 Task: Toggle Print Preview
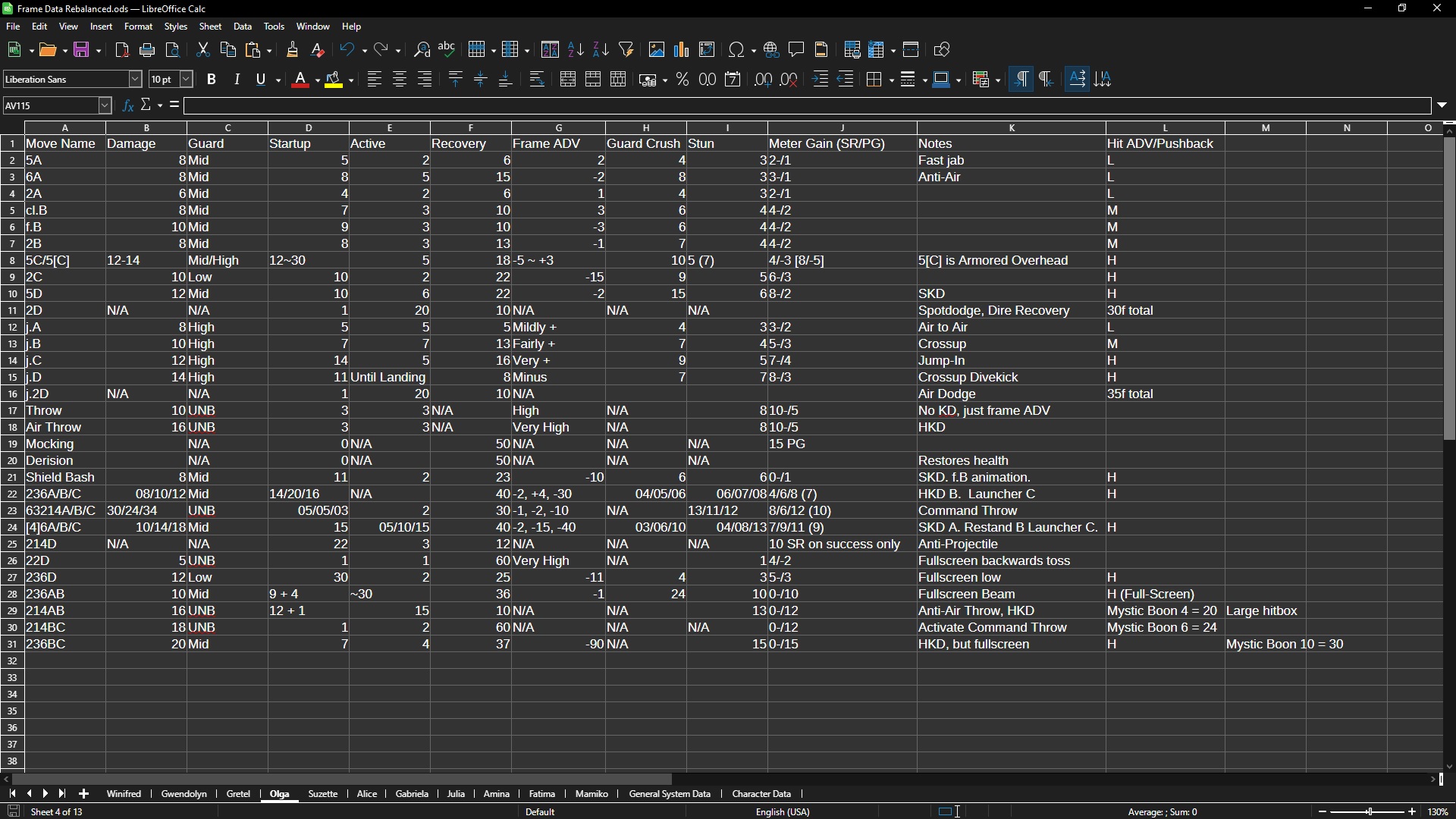pos(173,50)
